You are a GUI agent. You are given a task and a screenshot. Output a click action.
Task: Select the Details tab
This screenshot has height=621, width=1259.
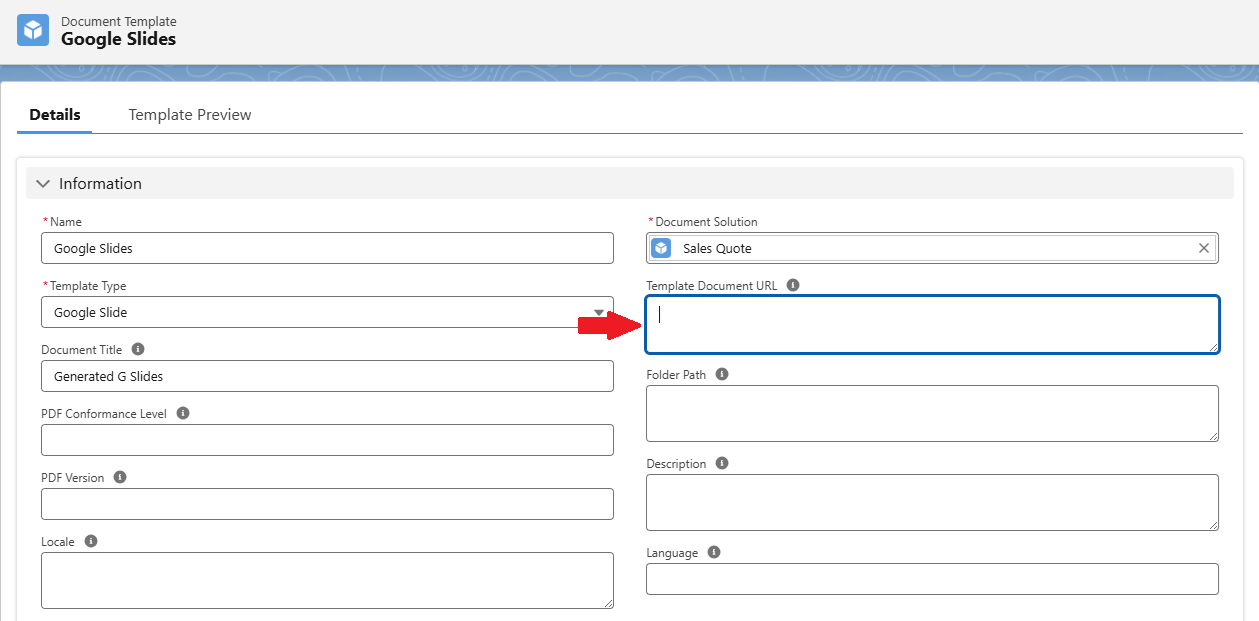[x=55, y=115]
